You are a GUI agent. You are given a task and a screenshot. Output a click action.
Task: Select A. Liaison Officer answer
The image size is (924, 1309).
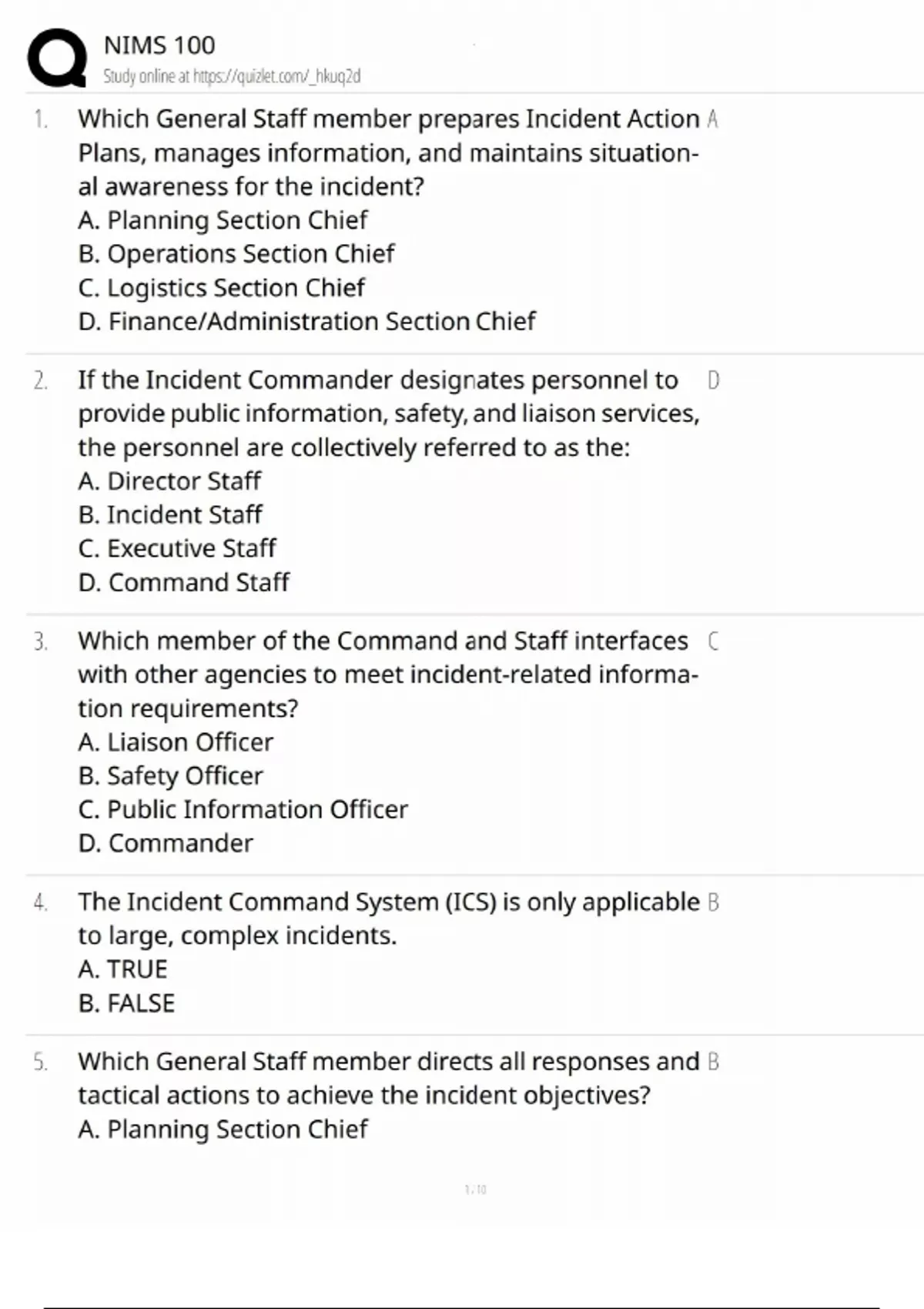(x=176, y=742)
